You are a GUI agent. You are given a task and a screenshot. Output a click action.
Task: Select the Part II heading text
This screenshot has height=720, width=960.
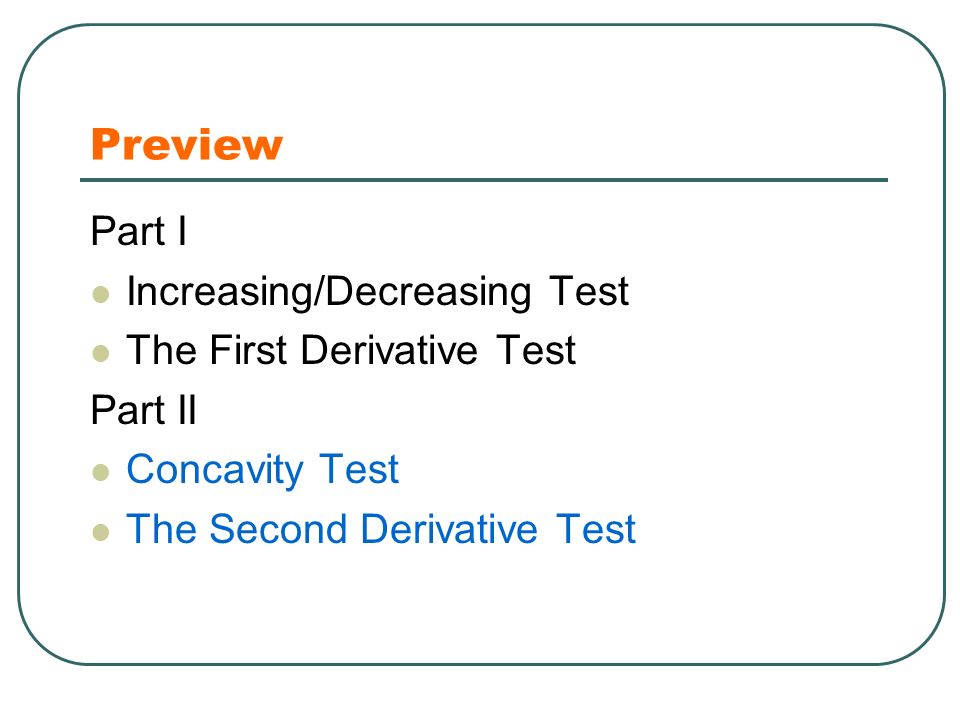click(143, 410)
